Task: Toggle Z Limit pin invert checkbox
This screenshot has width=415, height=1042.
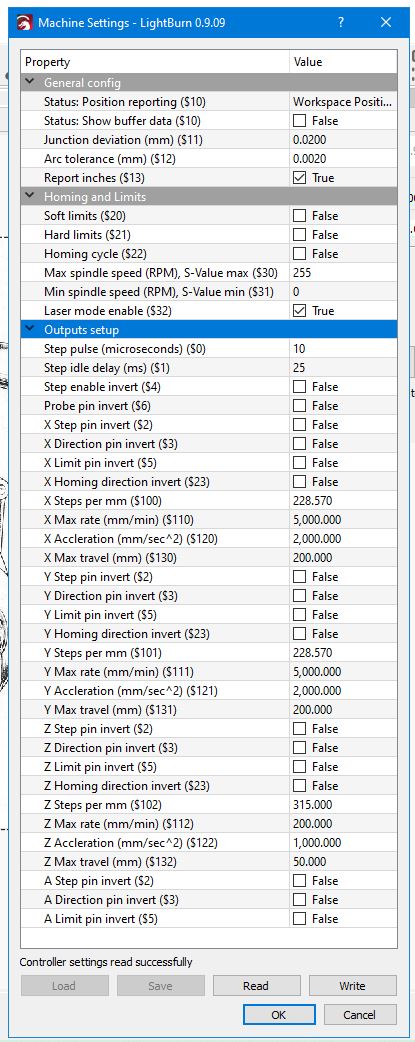Action: (299, 767)
